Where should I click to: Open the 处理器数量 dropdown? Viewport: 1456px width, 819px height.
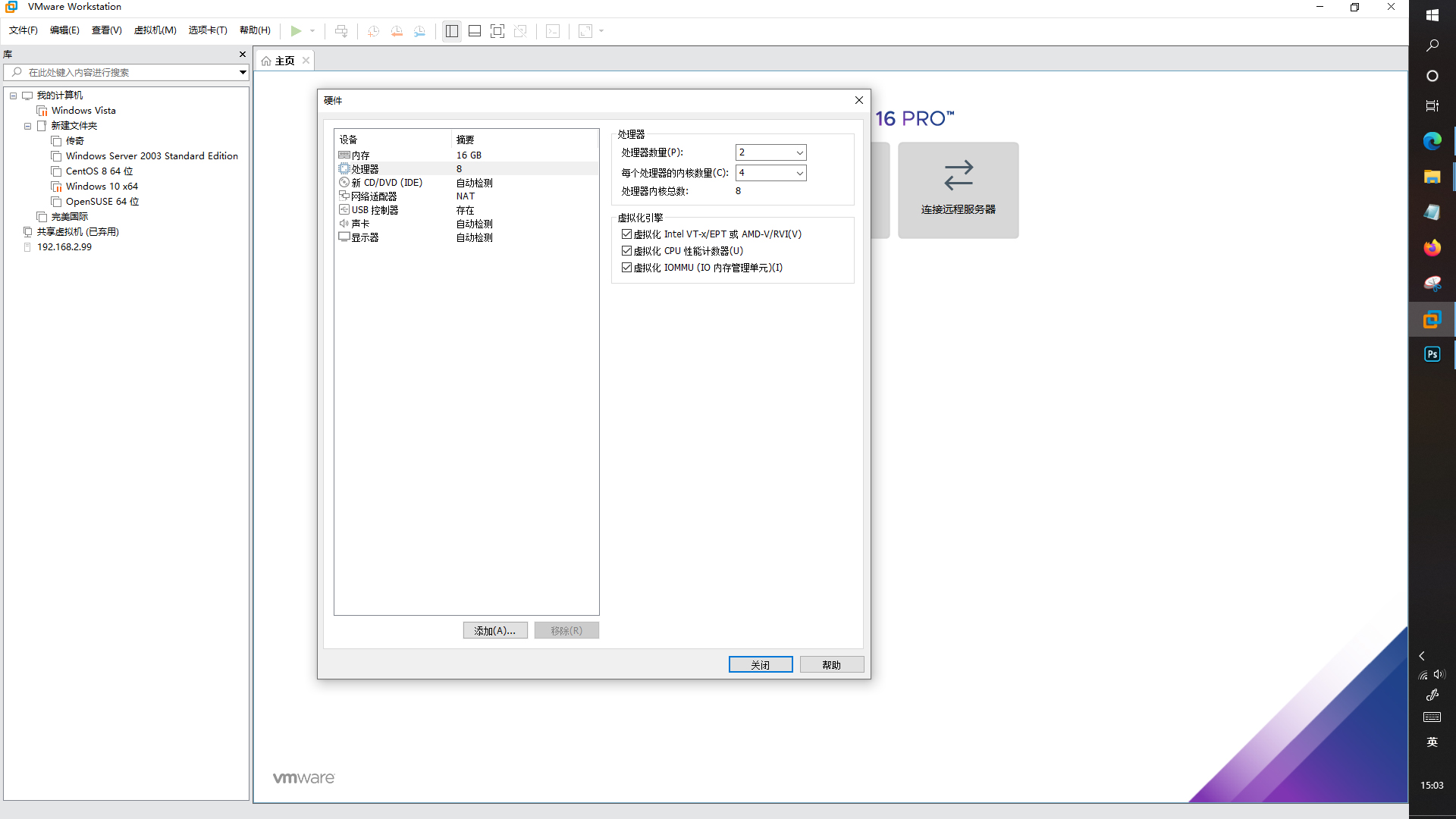tap(770, 152)
